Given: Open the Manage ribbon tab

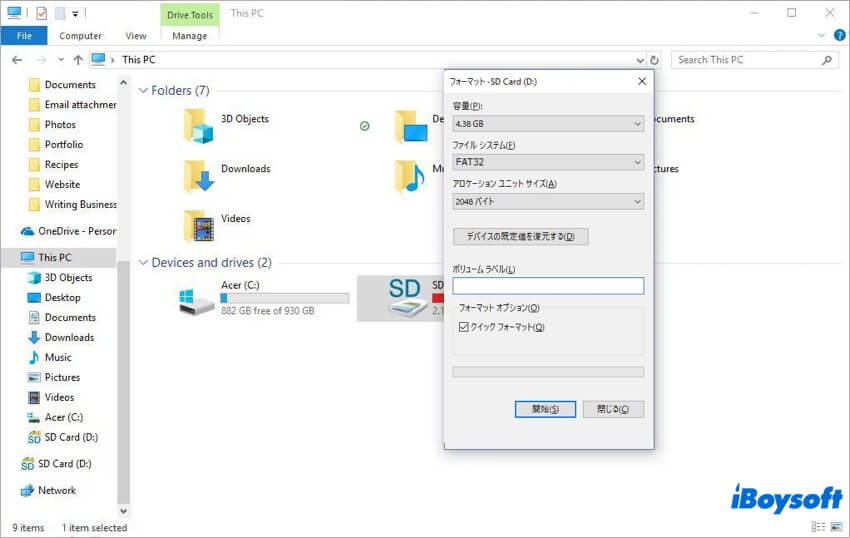Looking at the screenshot, I should coord(189,36).
